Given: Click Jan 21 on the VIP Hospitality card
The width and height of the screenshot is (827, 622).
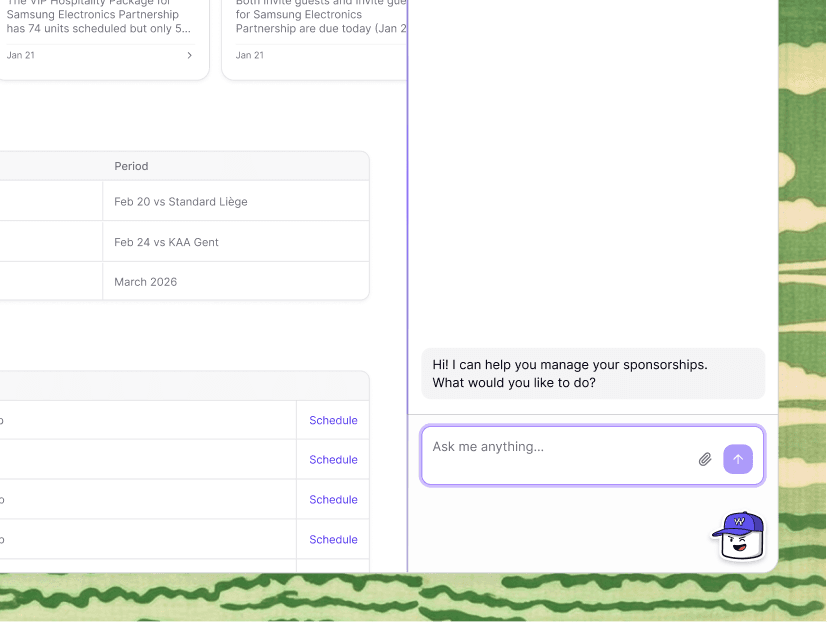Looking at the screenshot, I should pyautogui.click(x=21, y=55).
